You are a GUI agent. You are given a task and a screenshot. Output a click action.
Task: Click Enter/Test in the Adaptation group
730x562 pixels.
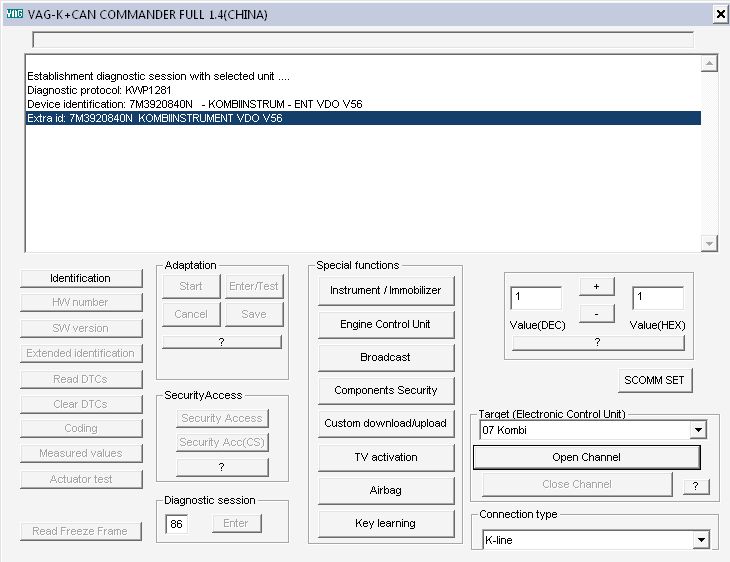(x=254, y=286)
